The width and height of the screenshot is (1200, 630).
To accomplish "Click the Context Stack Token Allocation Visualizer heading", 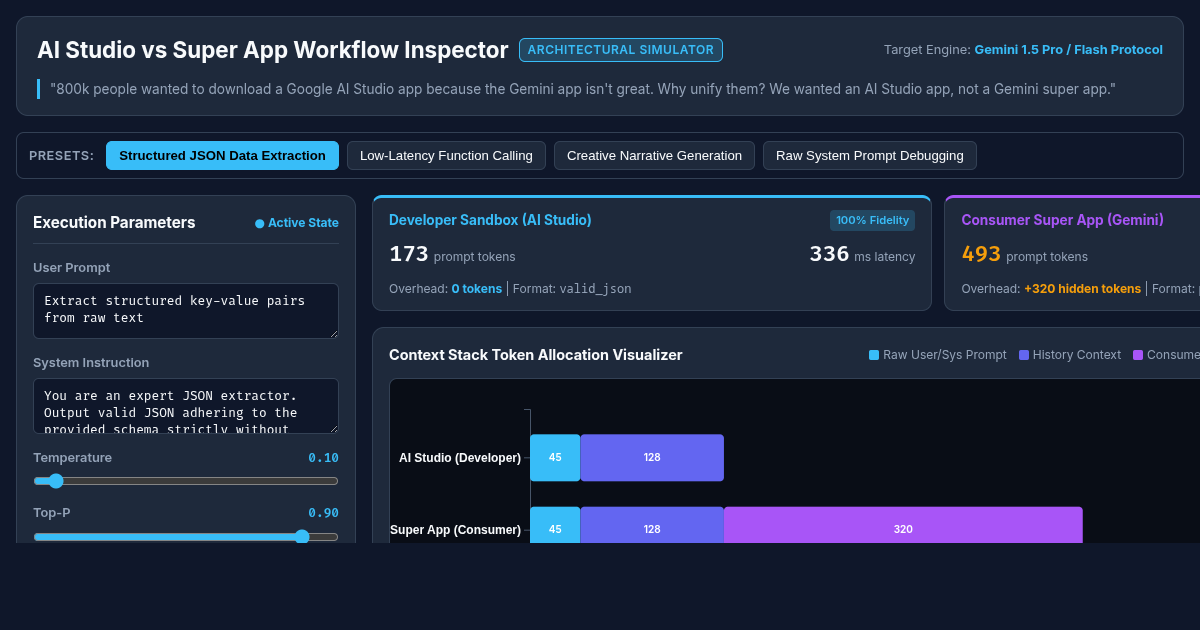I will [x=536, y=354].
